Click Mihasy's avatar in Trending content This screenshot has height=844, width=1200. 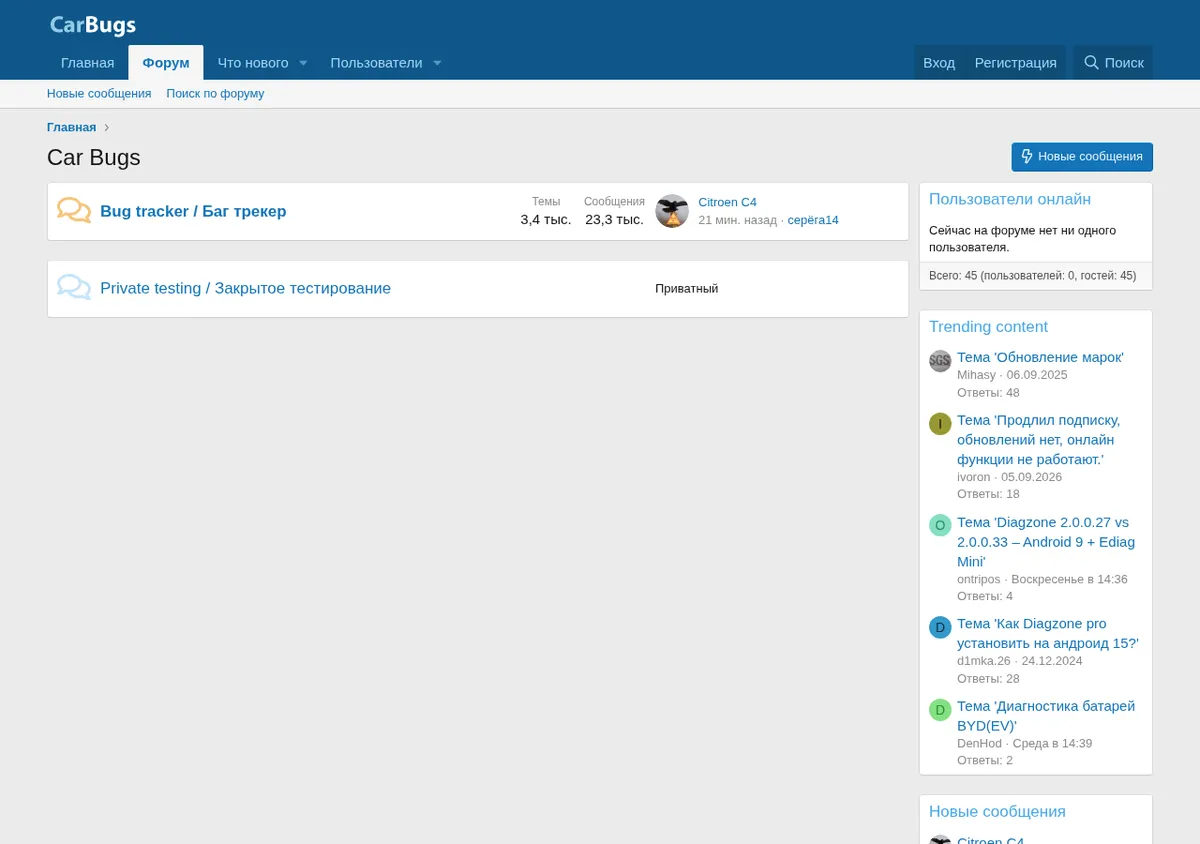point(940,361)
